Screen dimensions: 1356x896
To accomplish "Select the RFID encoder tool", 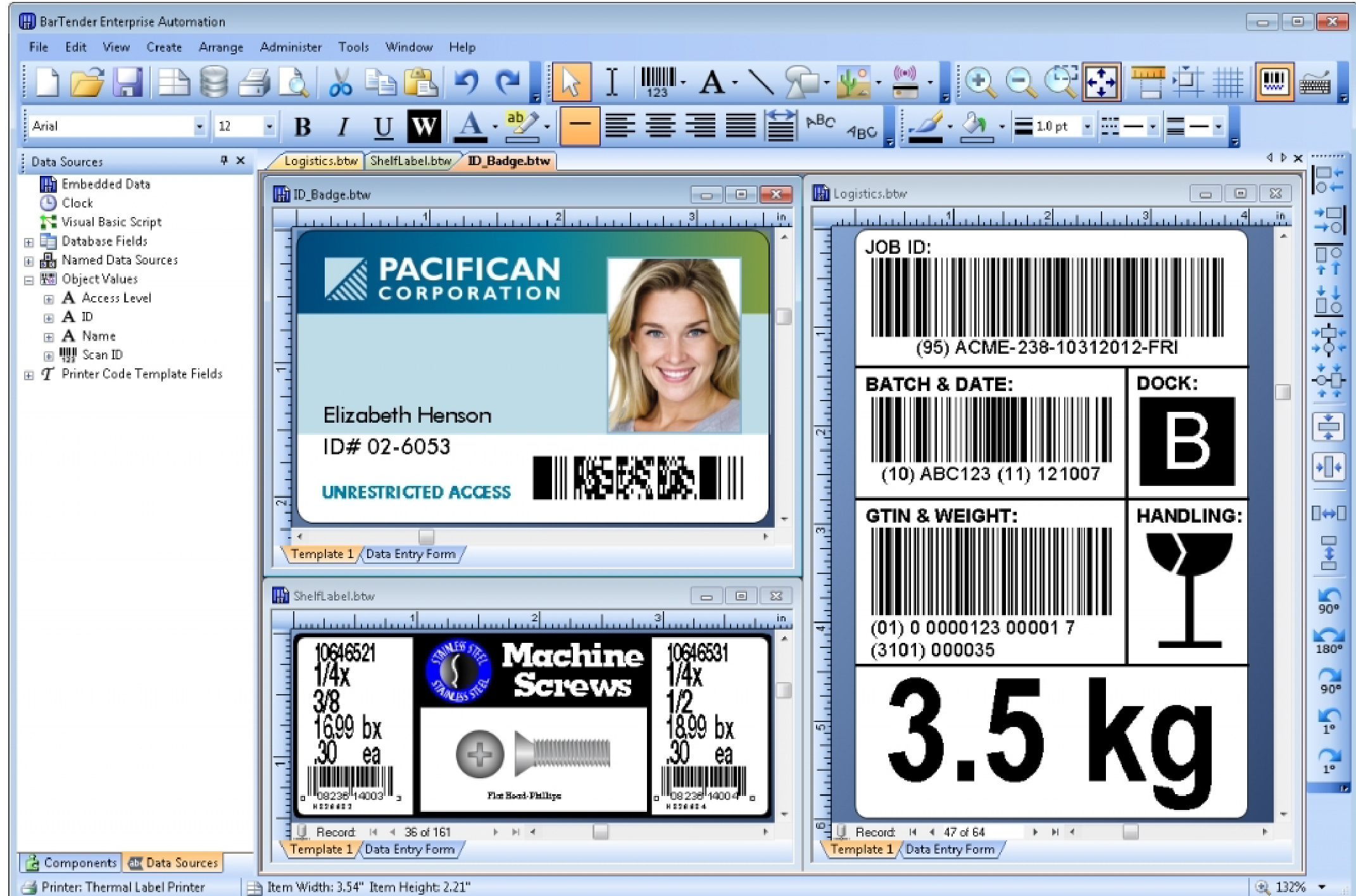I will (905, 82).
